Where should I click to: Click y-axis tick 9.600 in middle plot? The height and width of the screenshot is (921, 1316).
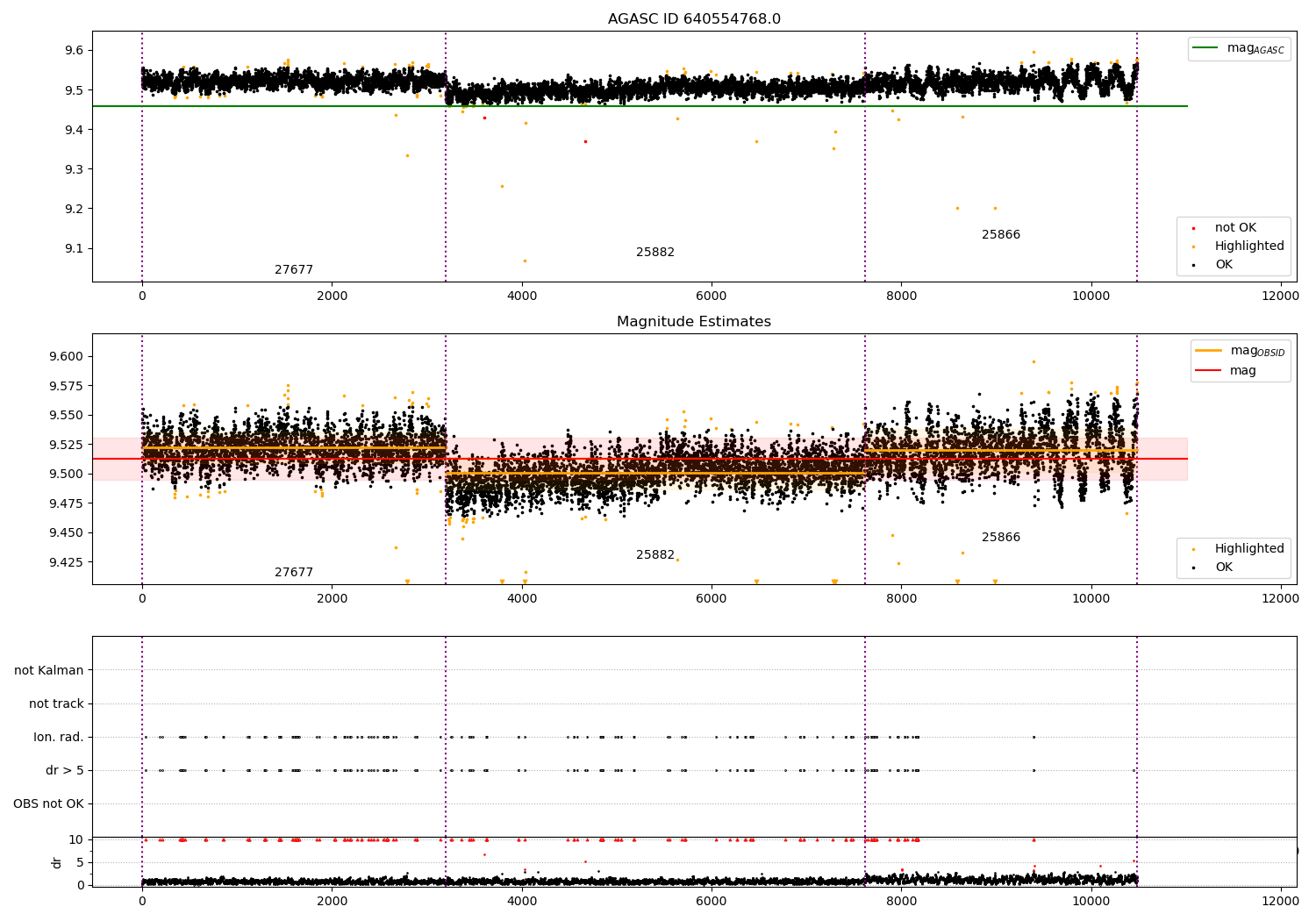click(68, 357)
